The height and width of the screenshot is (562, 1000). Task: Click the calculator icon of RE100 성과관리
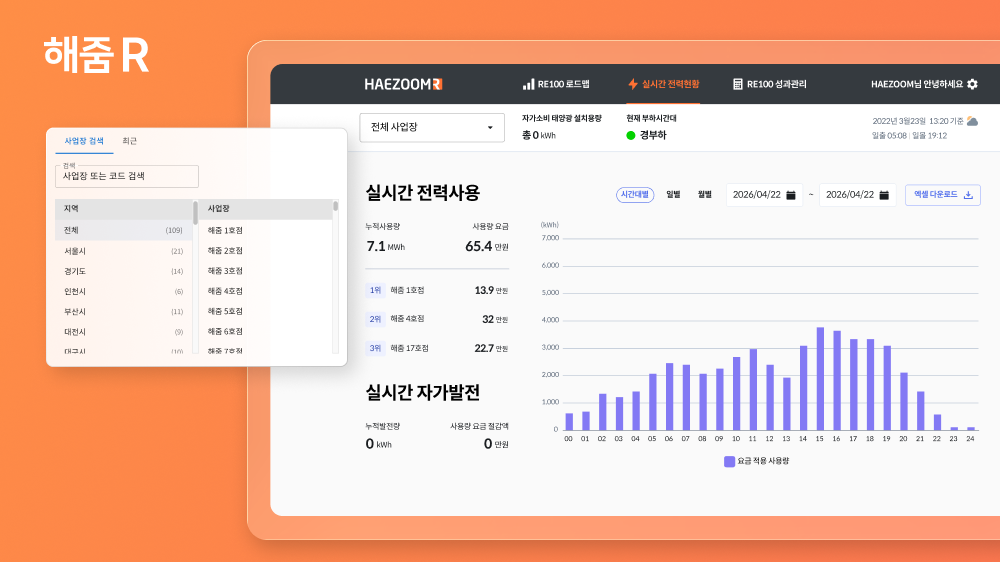(x=738, y=84)
